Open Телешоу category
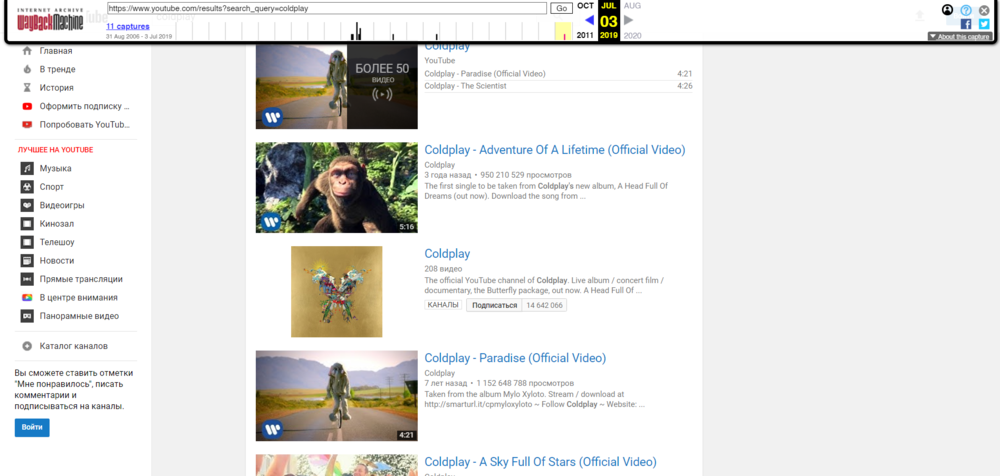 [x=57, y=242]
